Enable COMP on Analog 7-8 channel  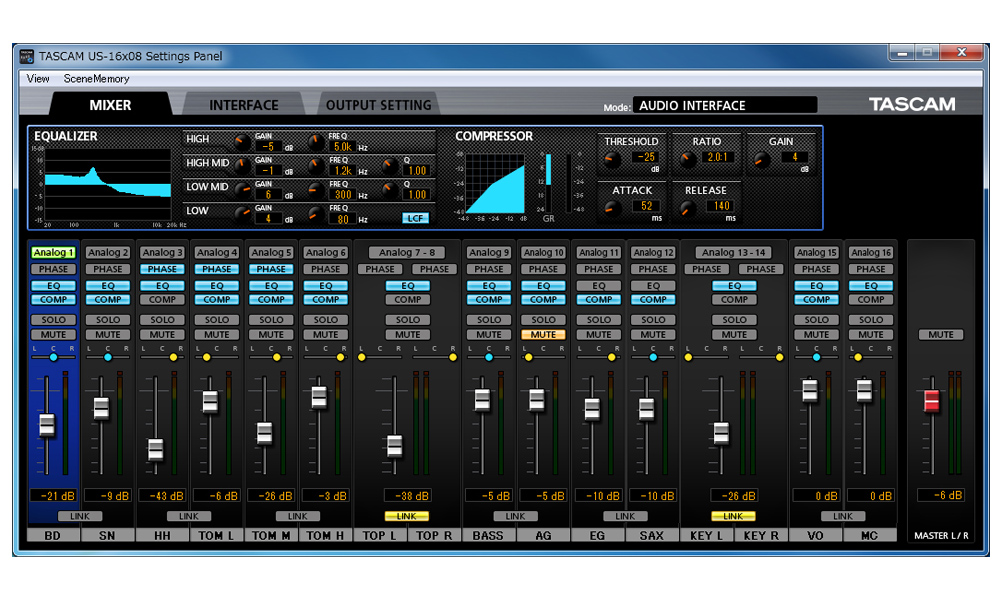coord(408,300)
